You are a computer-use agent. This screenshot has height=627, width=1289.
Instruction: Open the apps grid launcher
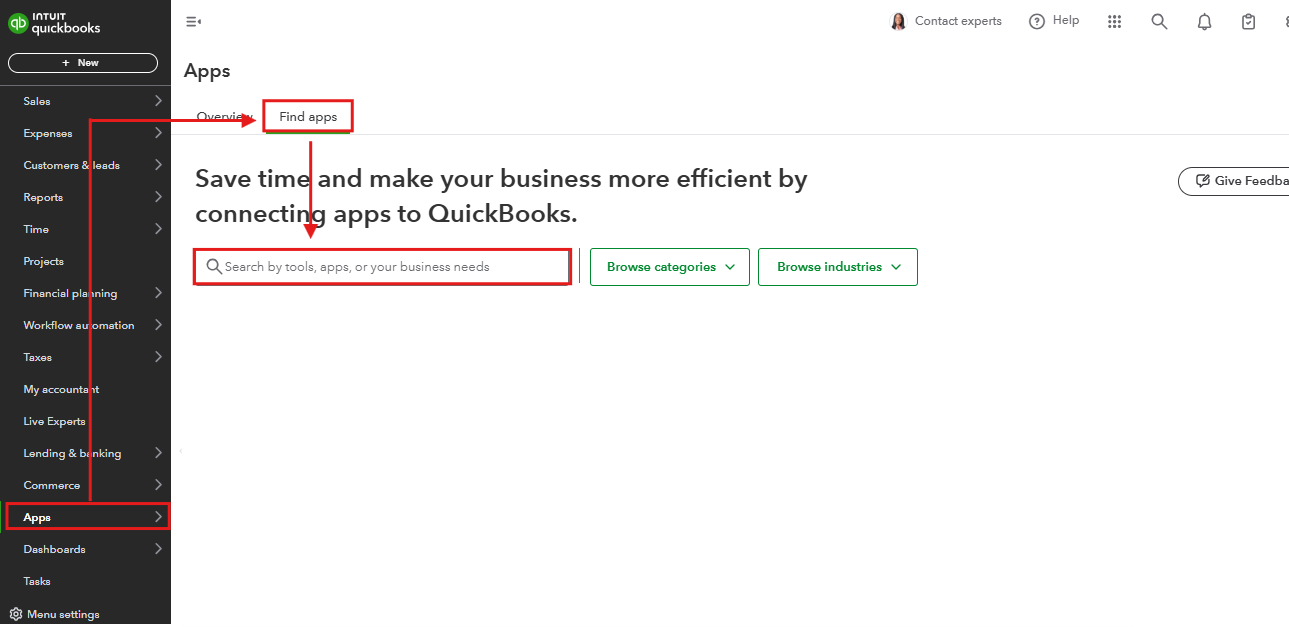[1114, 21]
